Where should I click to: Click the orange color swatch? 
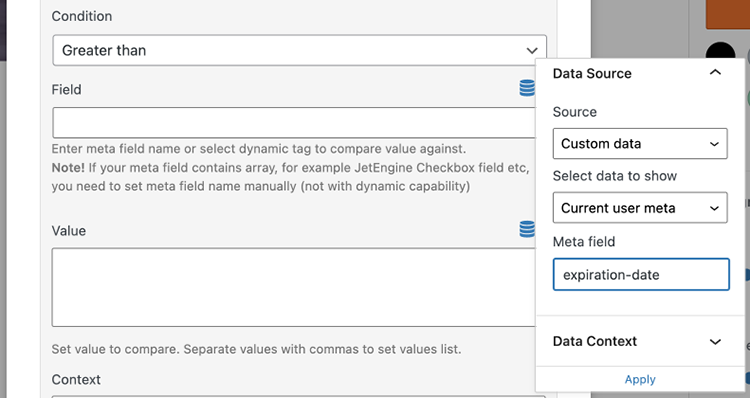pos(728,14)
